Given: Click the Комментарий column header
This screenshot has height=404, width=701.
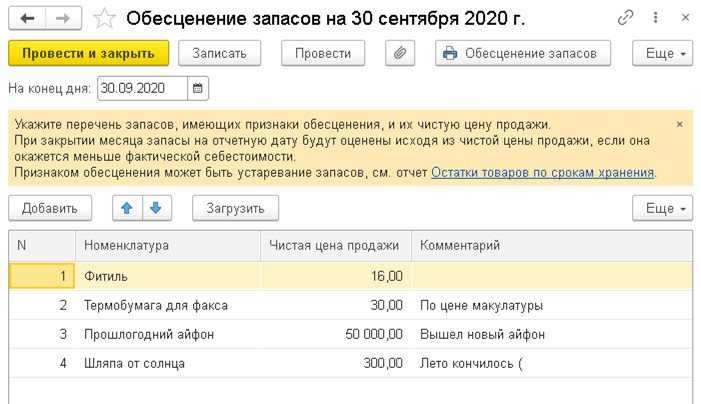Looking at the screenshot, I should [552, 245].
